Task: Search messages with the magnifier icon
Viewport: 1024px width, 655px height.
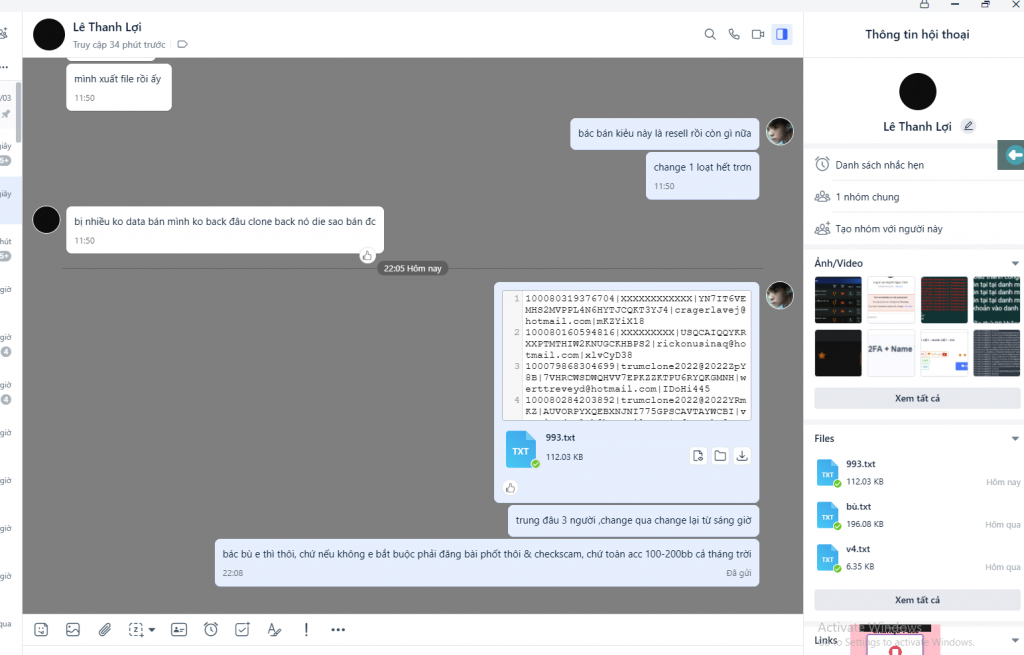Action: 710,34
